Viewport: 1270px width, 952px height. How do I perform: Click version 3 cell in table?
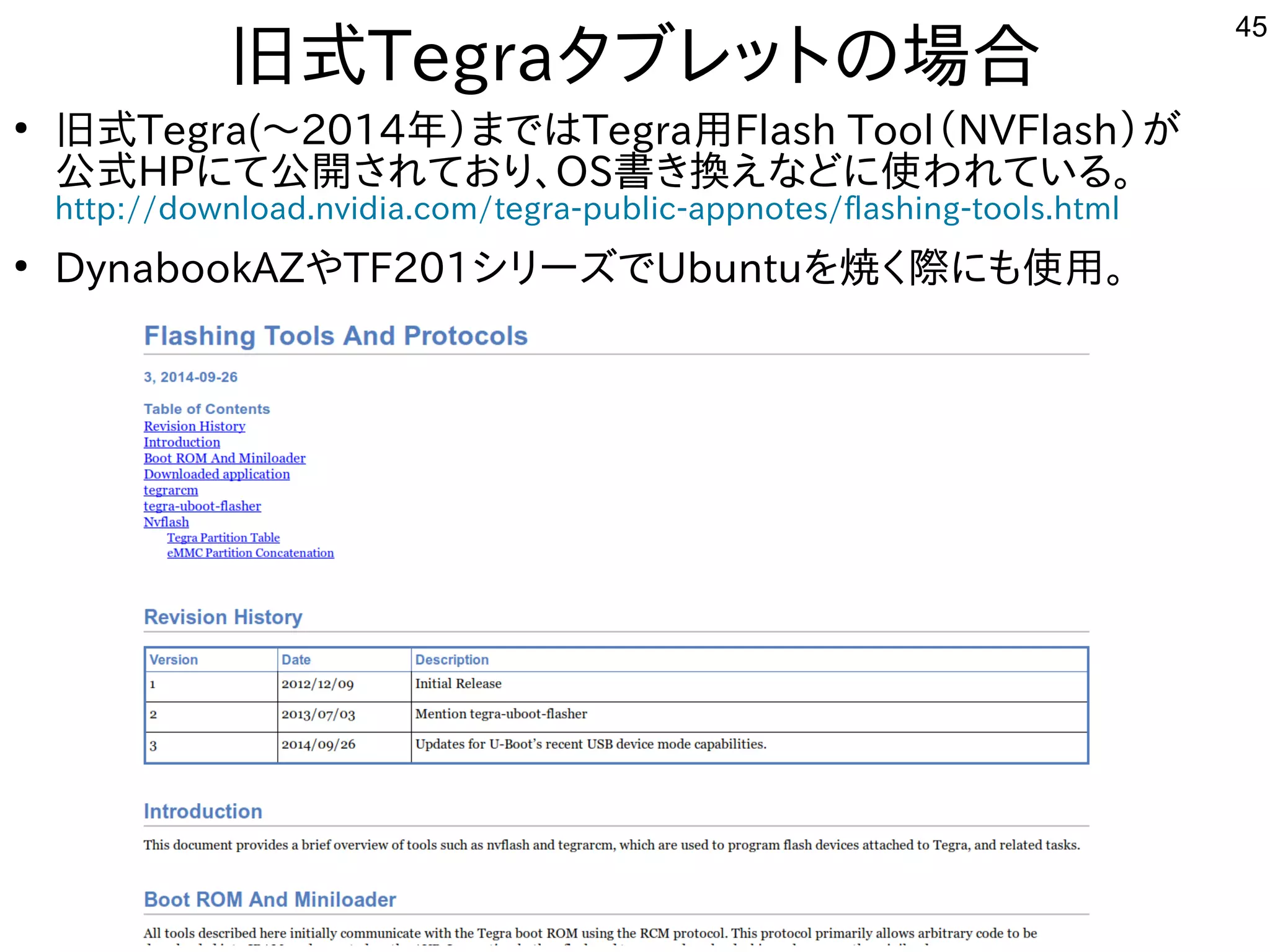point(211,747)
